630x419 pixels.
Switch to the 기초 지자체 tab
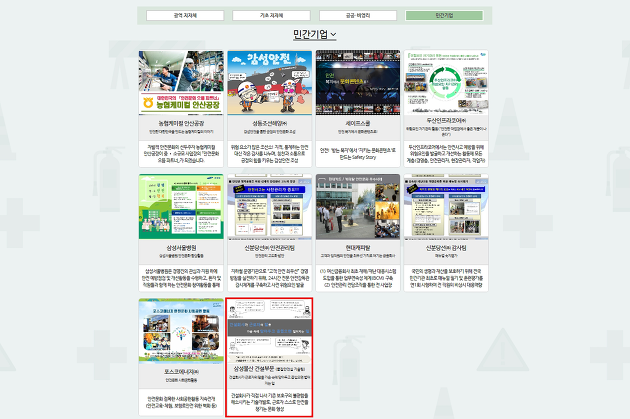[271, 15]
